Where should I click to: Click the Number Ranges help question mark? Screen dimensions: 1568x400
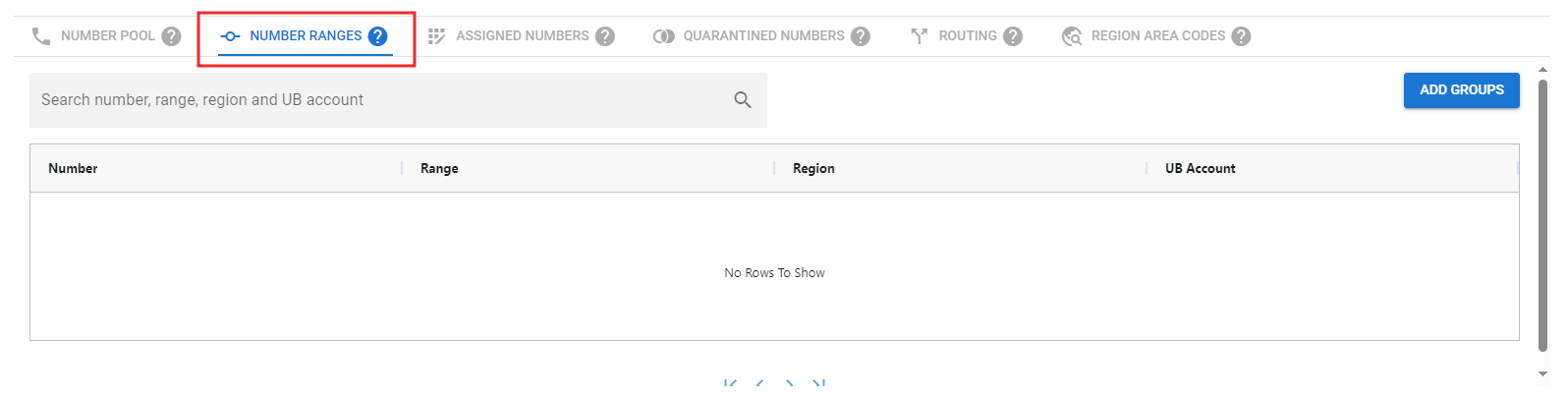(377, 36)
